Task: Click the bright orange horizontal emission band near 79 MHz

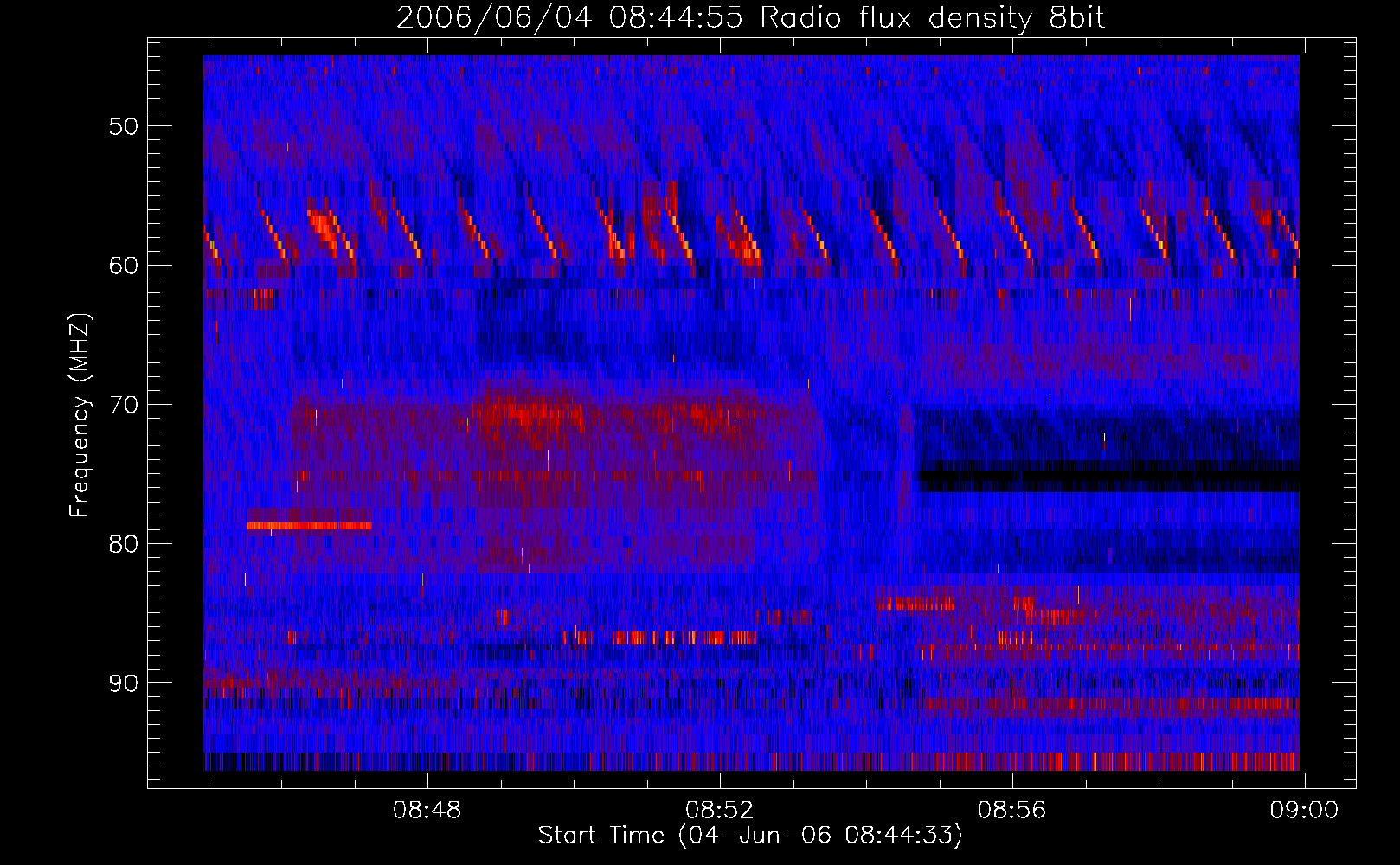Action: click(x=309, y=525)
